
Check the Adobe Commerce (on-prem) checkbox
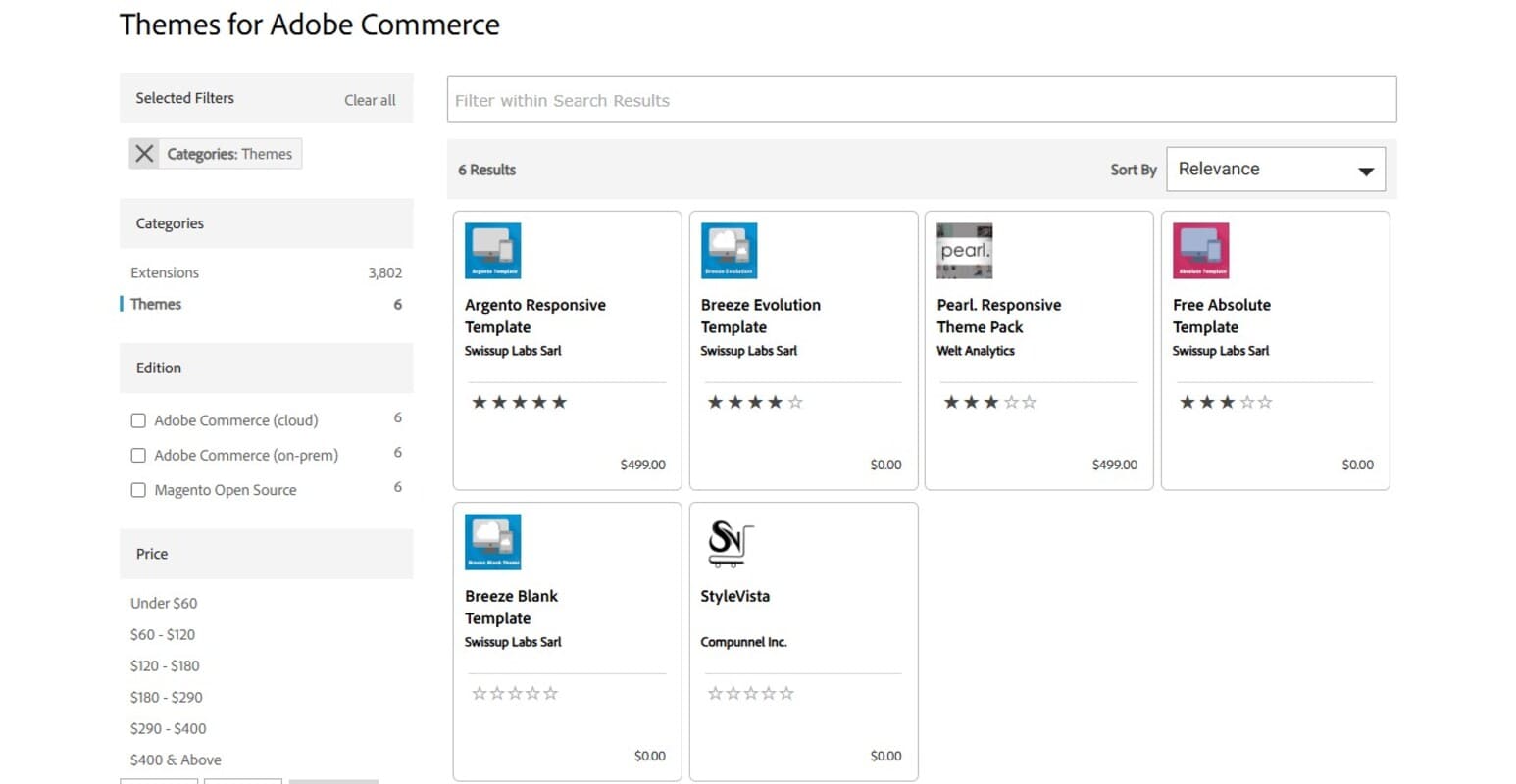click(x=138, y=454)
